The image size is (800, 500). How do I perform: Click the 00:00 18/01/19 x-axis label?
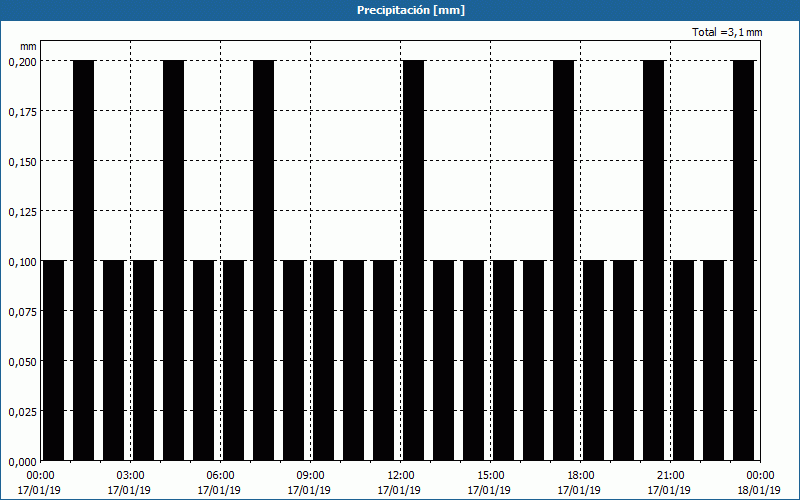click(x=760, y=483)
